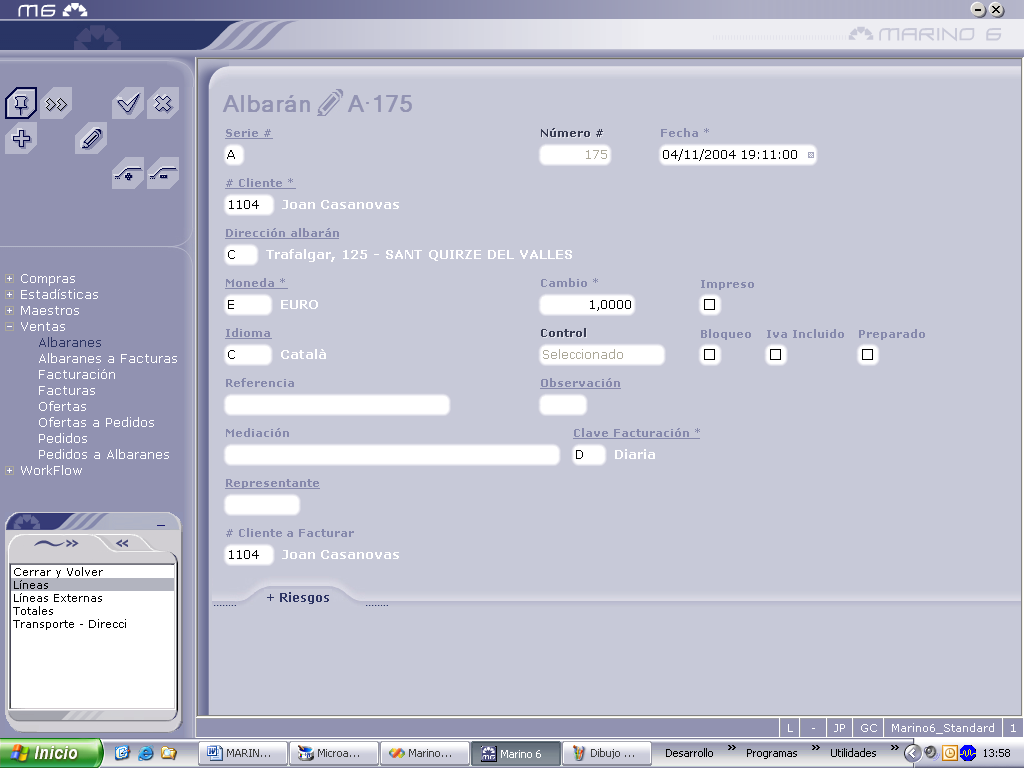Enable the Impreso checkbox
1024x768 pixels.
pos(710,305)
